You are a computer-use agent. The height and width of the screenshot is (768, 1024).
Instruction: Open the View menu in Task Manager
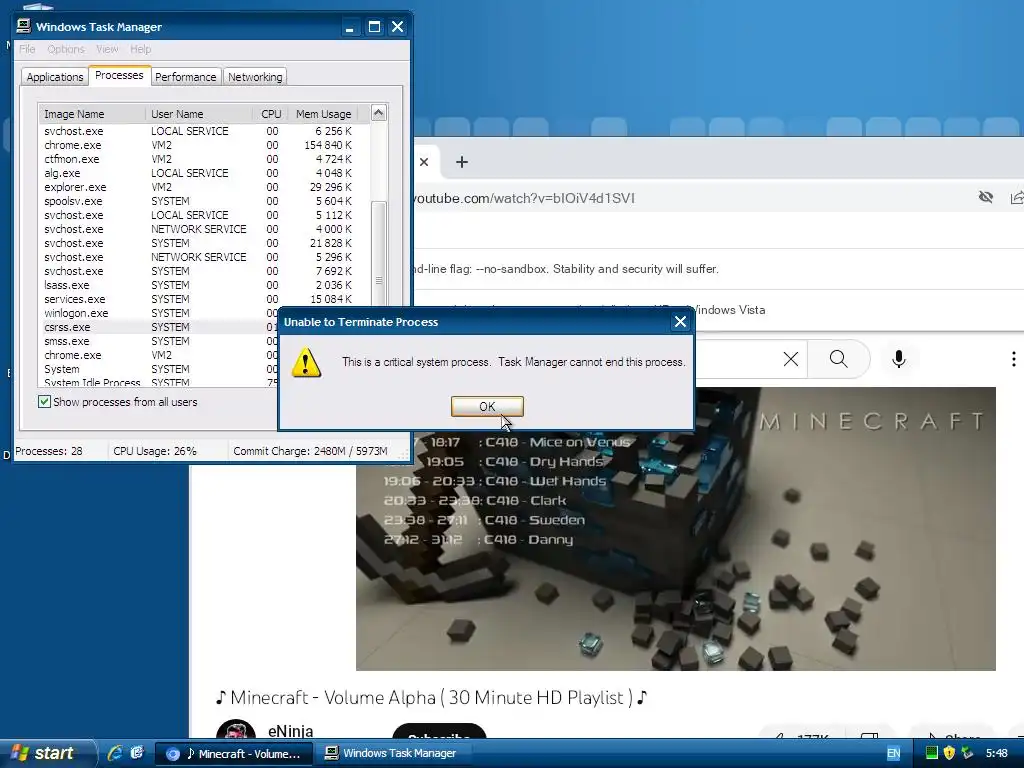click(x=107, y=49)
